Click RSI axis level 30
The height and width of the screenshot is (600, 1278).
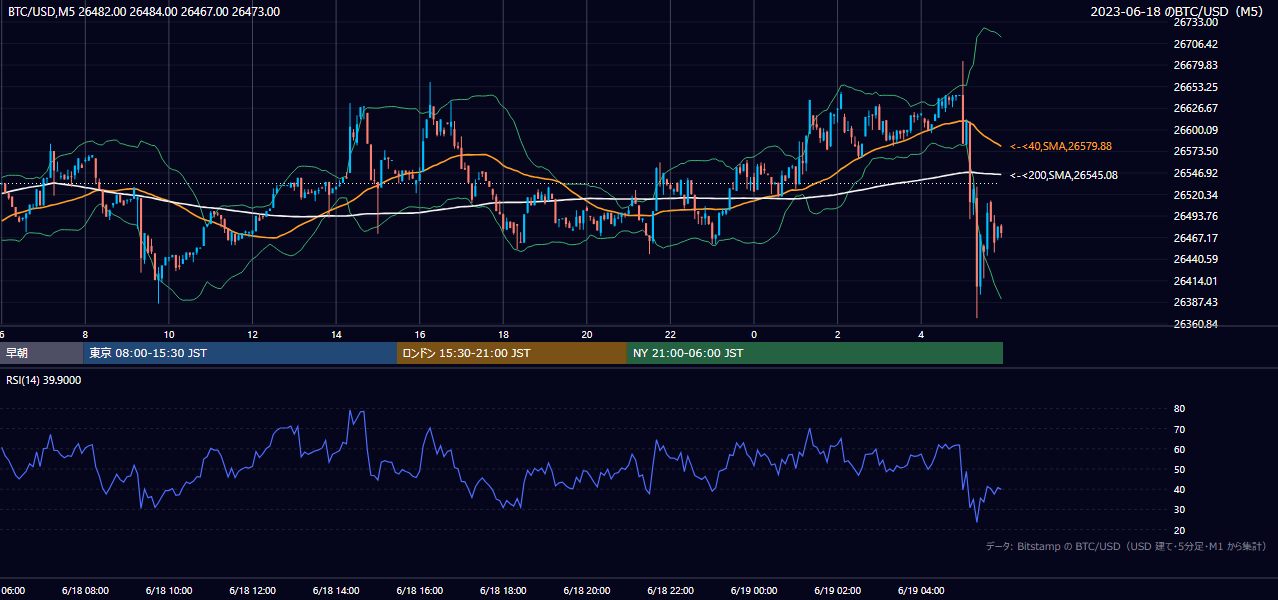[1179, 510]
